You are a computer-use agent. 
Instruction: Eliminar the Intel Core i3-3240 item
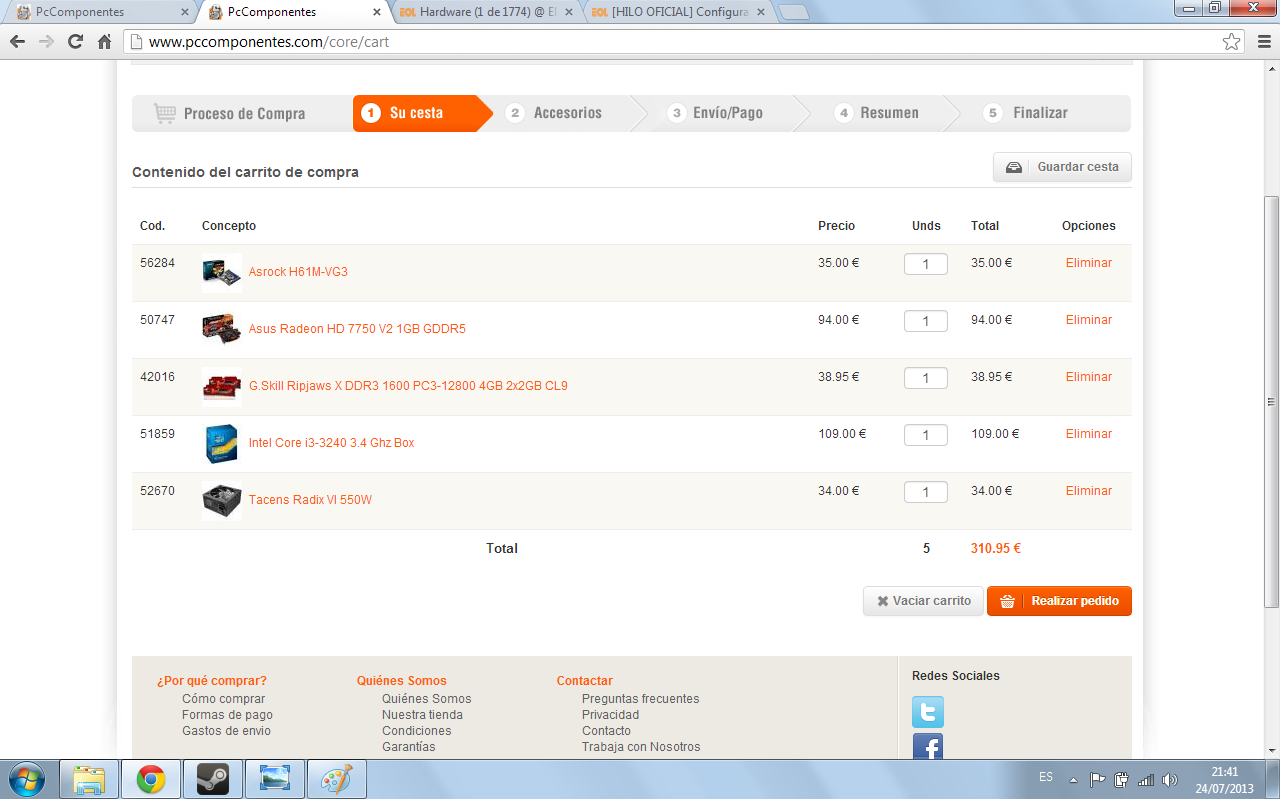click(1089, 434)
